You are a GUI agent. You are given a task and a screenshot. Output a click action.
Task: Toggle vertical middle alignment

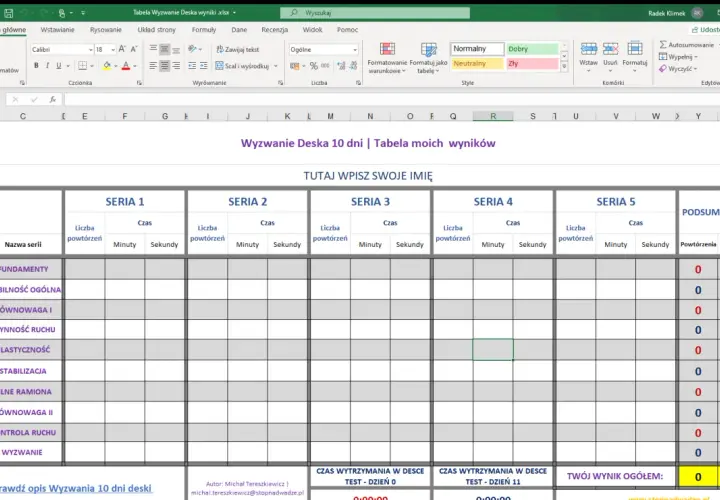click(x=164, y=49)
